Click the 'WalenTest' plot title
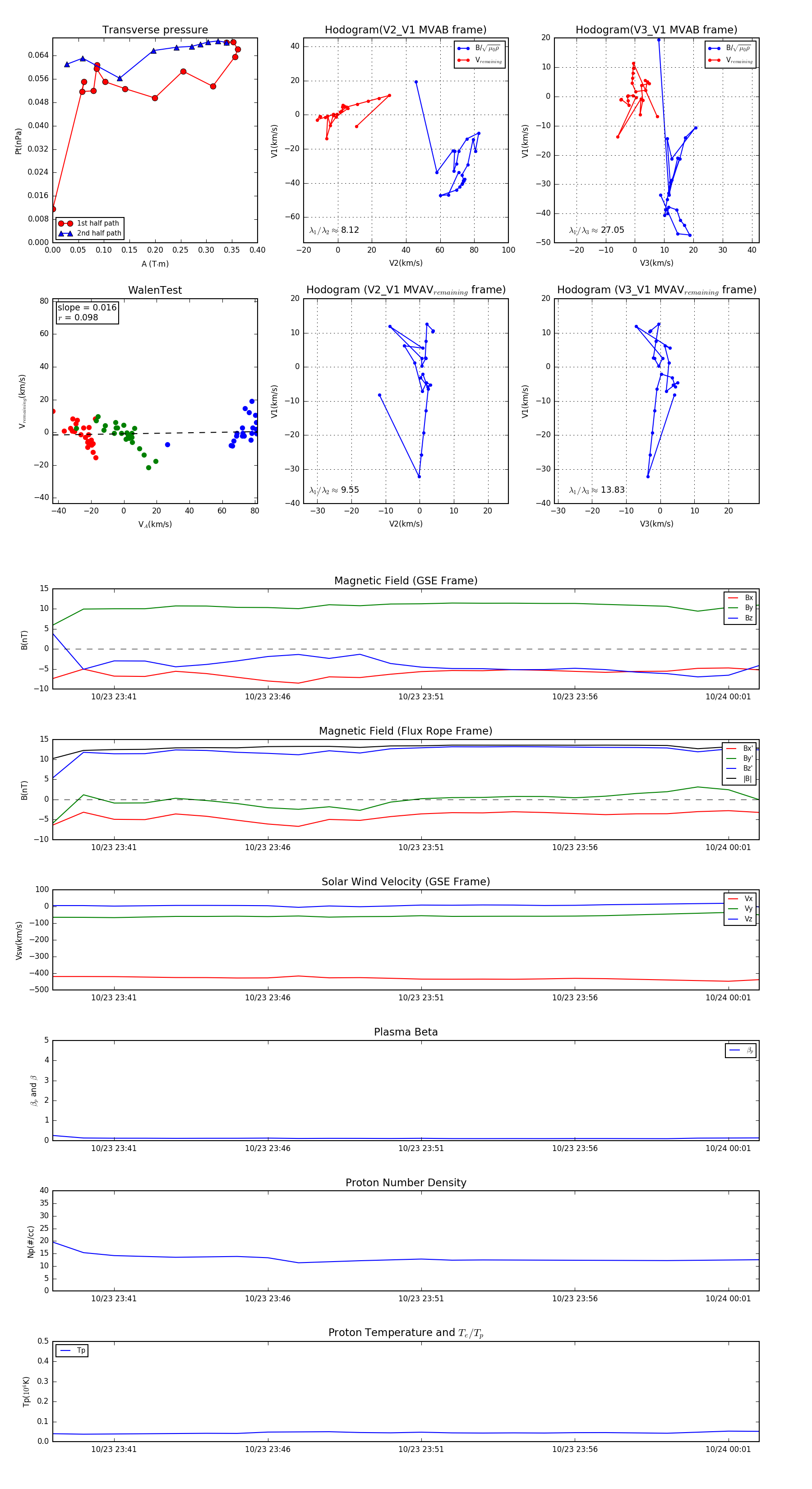Screen dimensions: 812x1489 click(155, 290)
